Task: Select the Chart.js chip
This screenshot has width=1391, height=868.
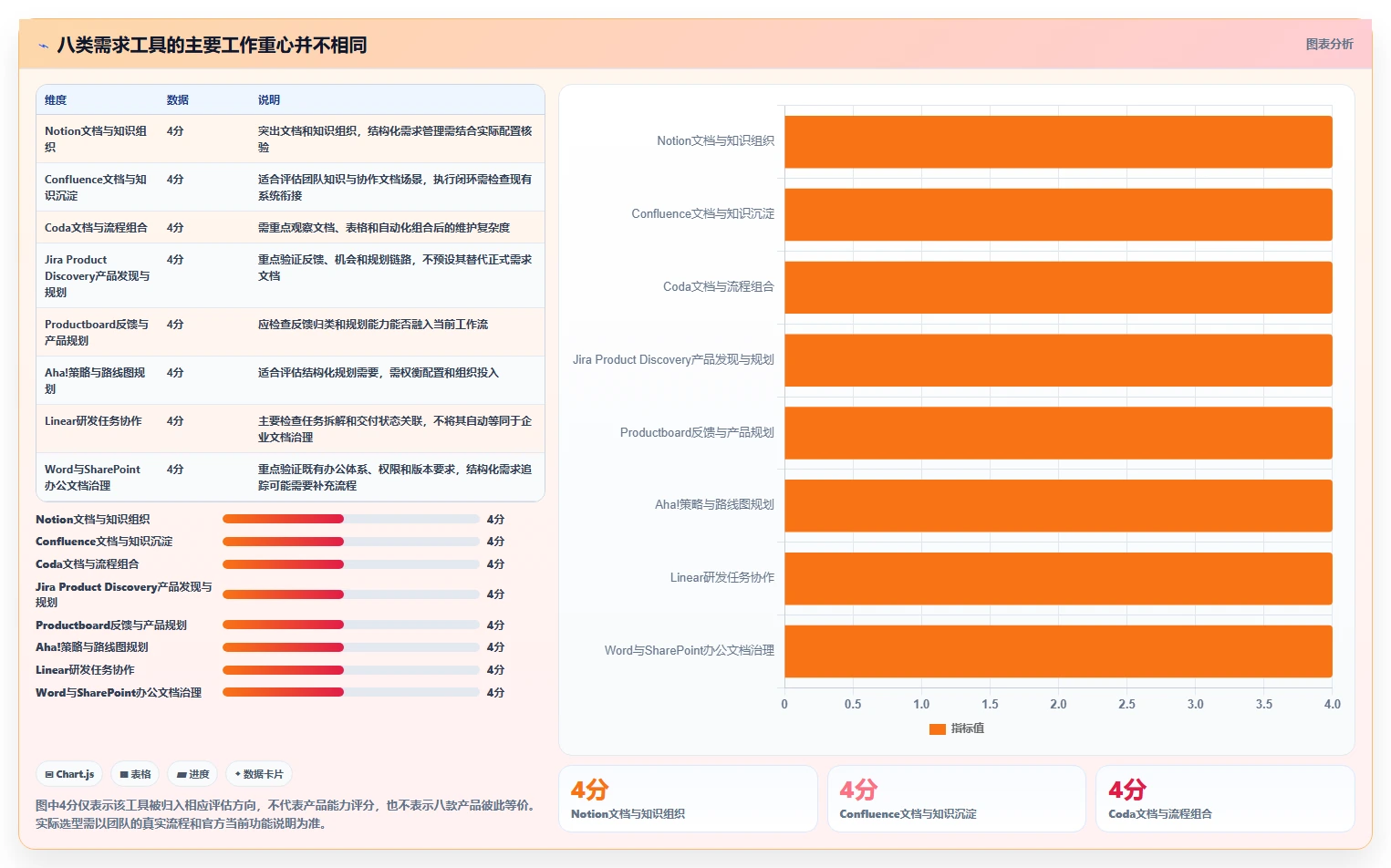Action: (69, 774)
